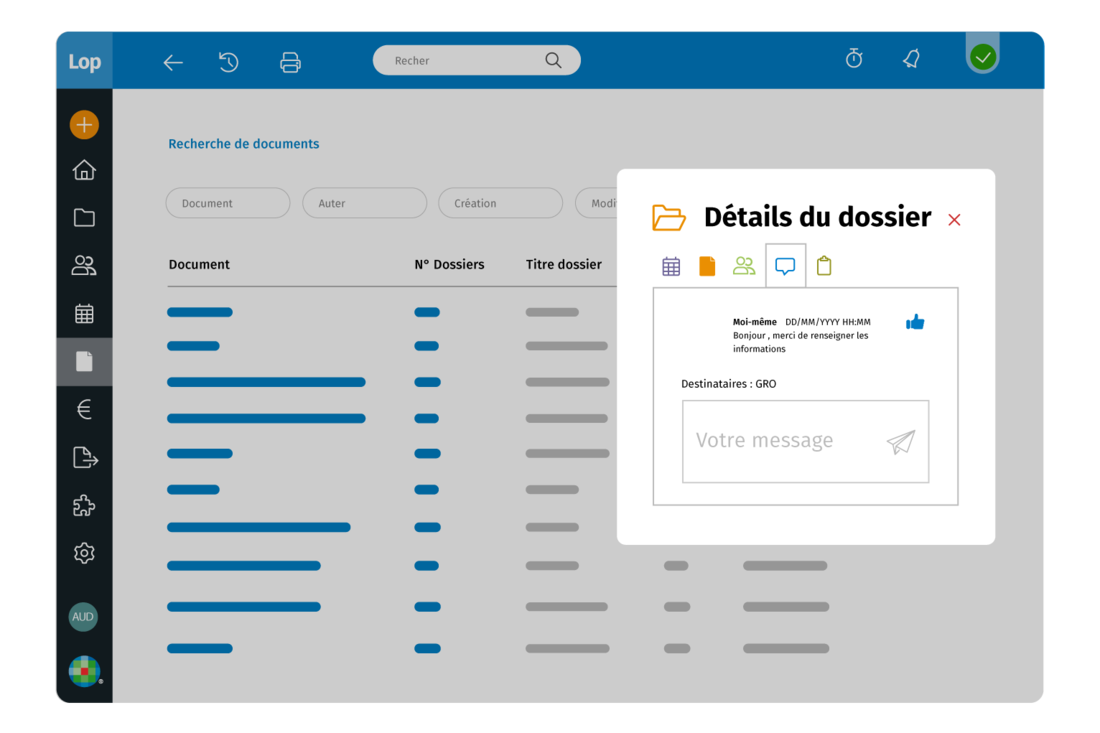
Task: Click the printer icon
Action: [x=290, y=62]
